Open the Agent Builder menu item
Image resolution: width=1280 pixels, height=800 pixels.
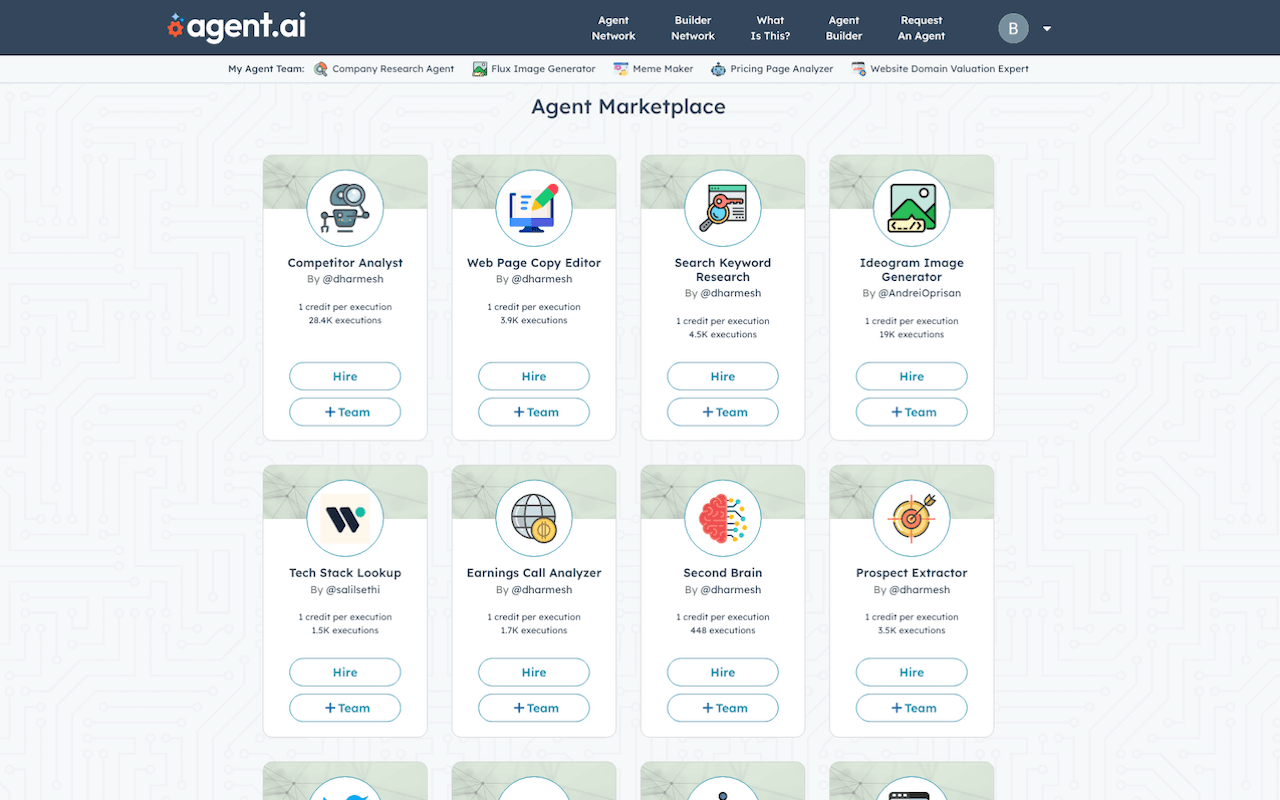coord(843,28)
